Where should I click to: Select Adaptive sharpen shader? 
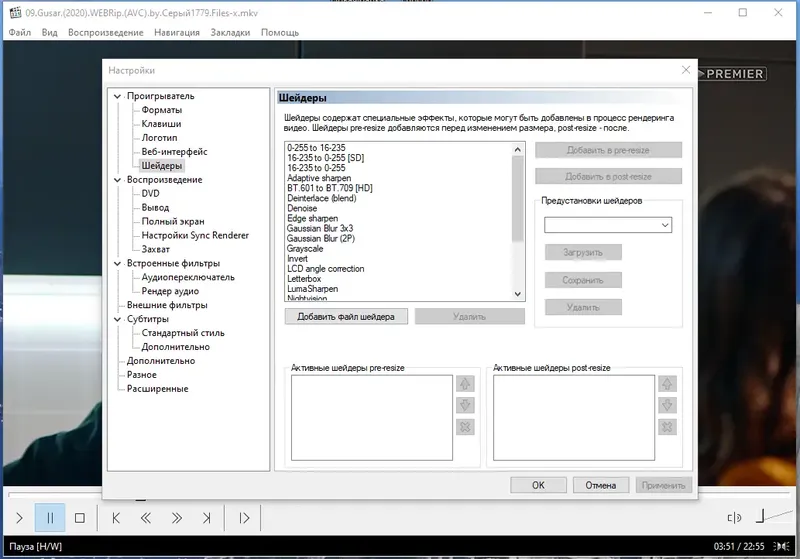pos(319,178)
